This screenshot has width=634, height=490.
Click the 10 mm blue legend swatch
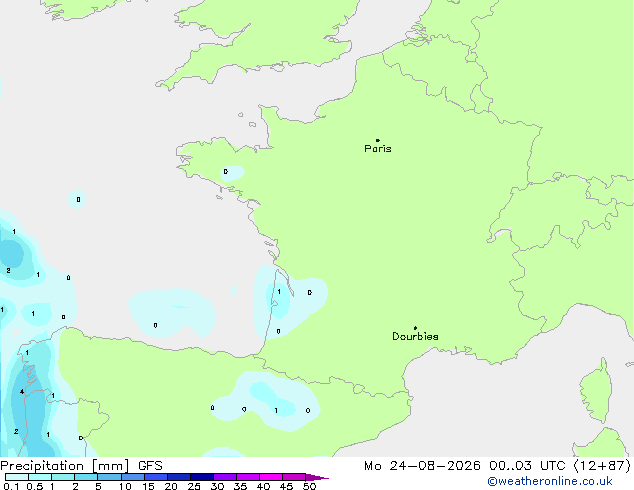pos(133,477)
